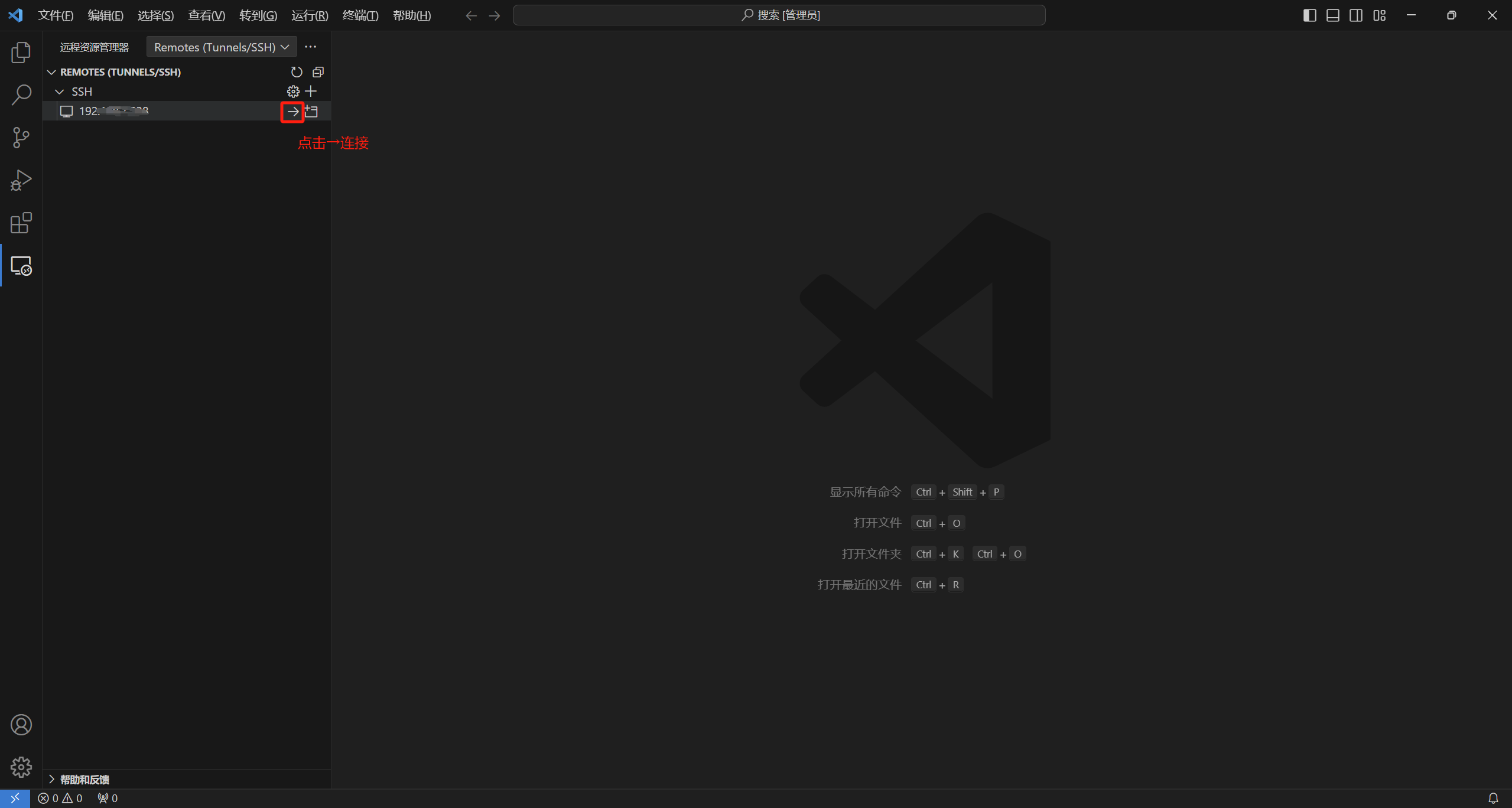
Task: Open the 文件(F) menu
Action: pos(56,15)
